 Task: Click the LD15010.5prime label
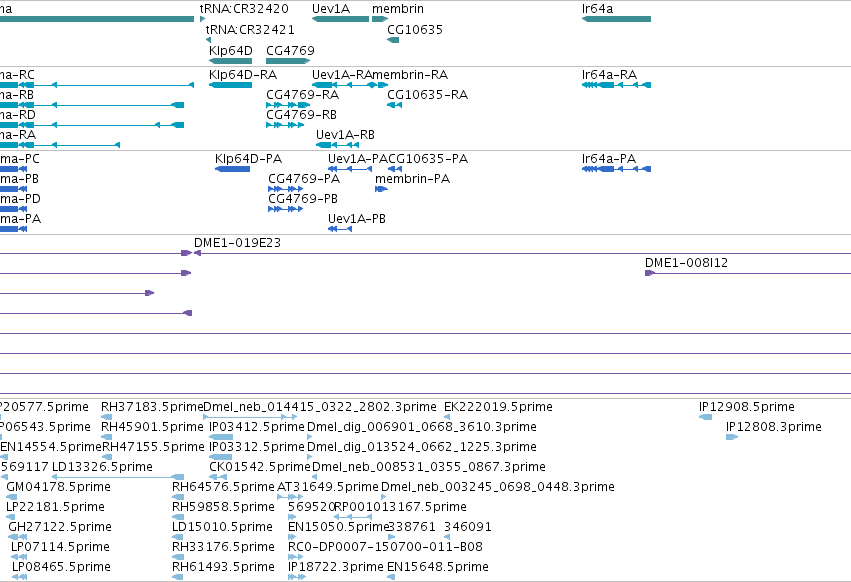coord(223,527)
